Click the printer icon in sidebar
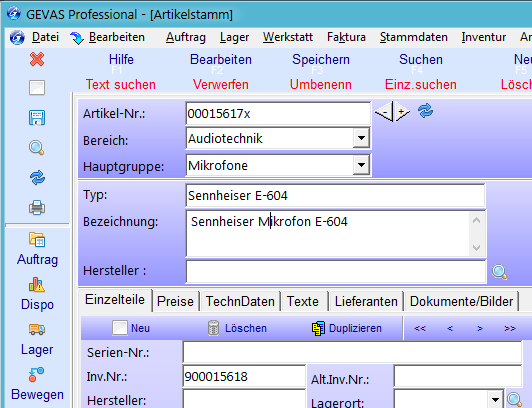 pyautogui.click(x=37, y=208)
